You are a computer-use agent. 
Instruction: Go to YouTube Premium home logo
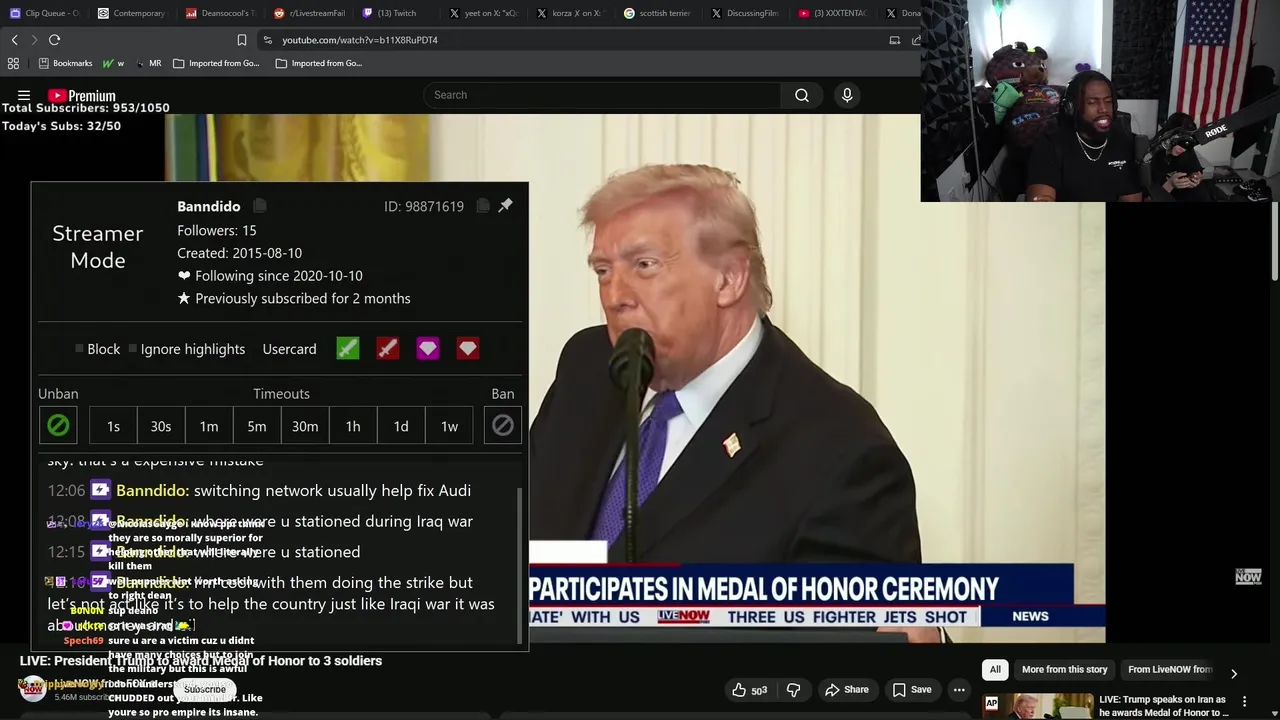click(x=82, y=96)
